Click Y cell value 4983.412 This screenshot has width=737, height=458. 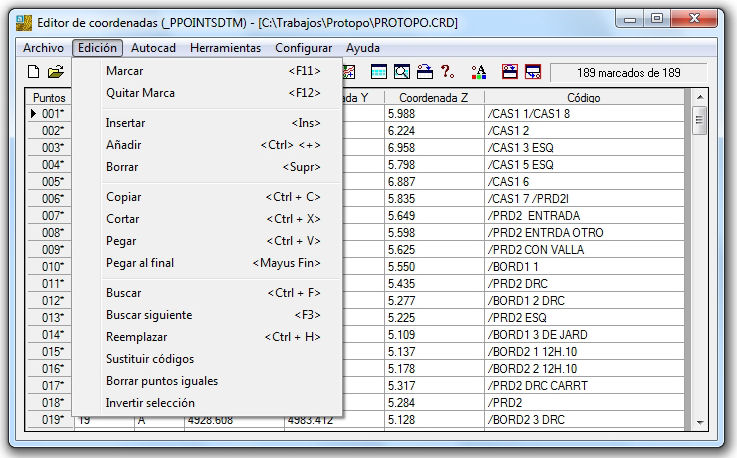tap(334, 422)
